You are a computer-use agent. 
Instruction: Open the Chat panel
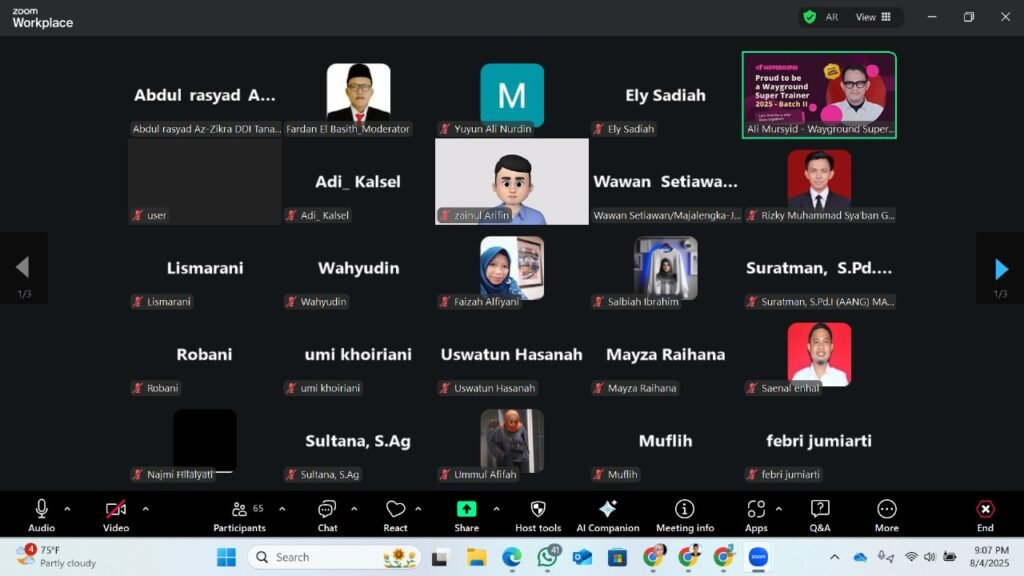point(327,516)
